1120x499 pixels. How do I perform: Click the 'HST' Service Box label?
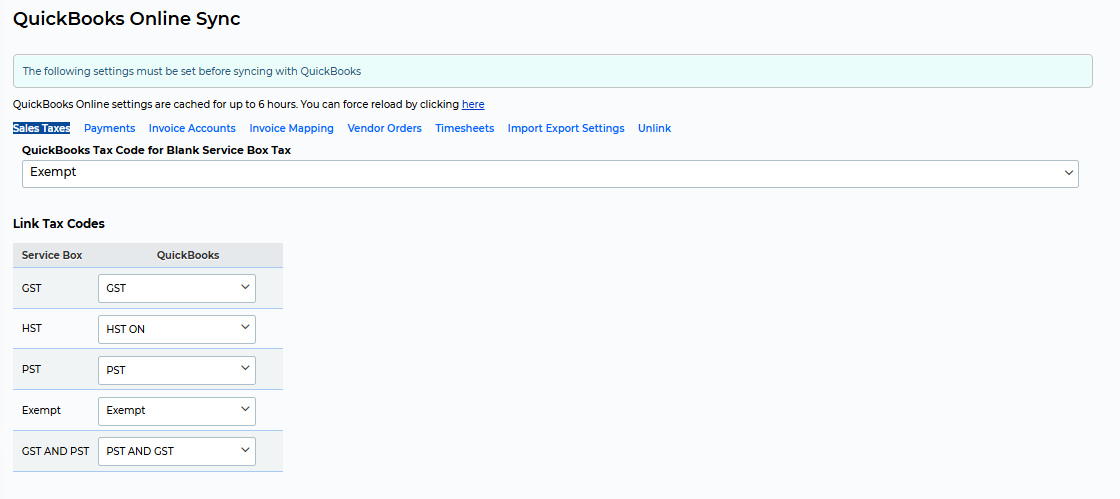tap(31, 328)
